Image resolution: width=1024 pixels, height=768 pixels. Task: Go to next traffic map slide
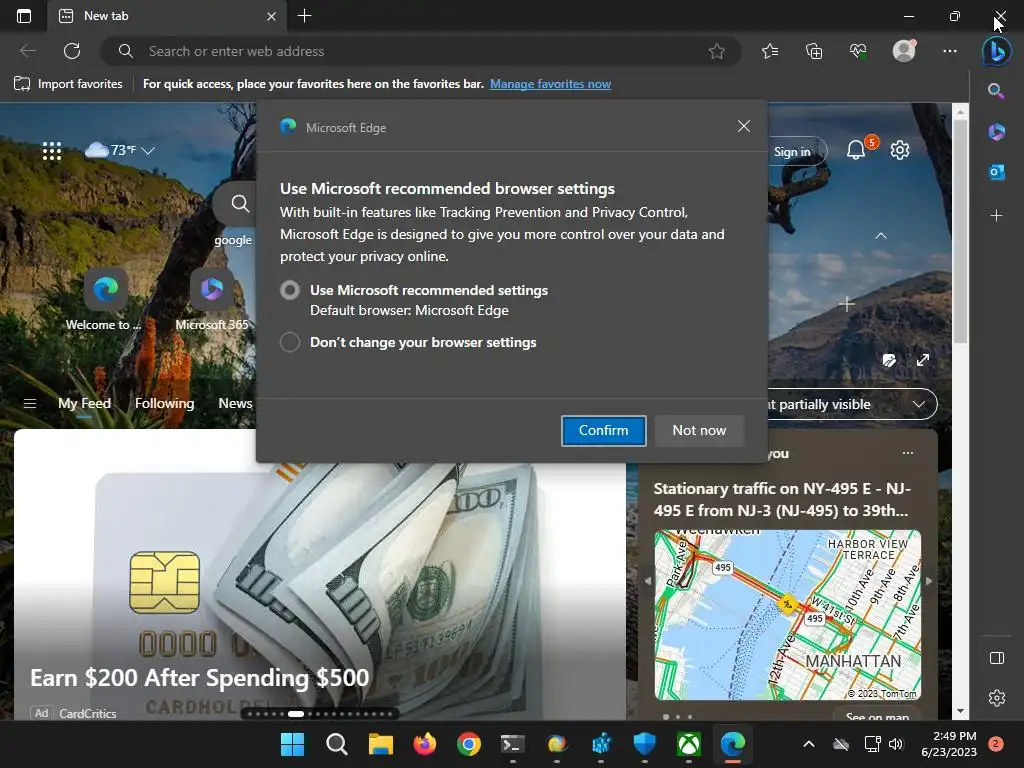pyautogui.click(x=929, y=581)
